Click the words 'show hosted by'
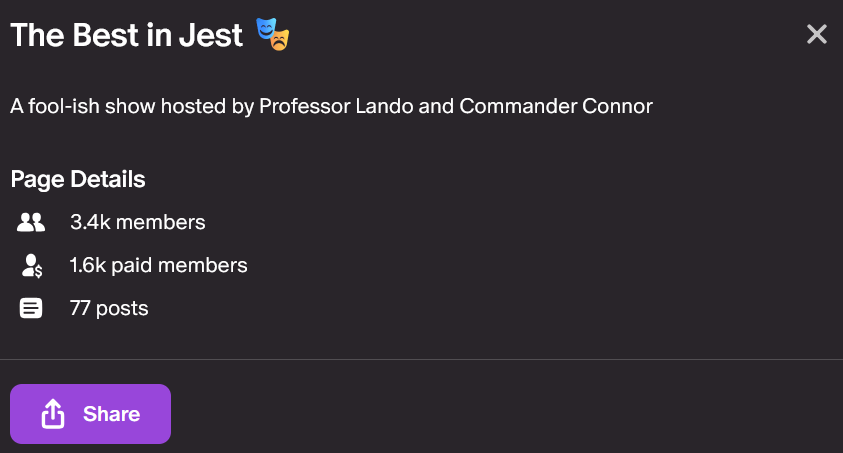 tap(180, 106)
